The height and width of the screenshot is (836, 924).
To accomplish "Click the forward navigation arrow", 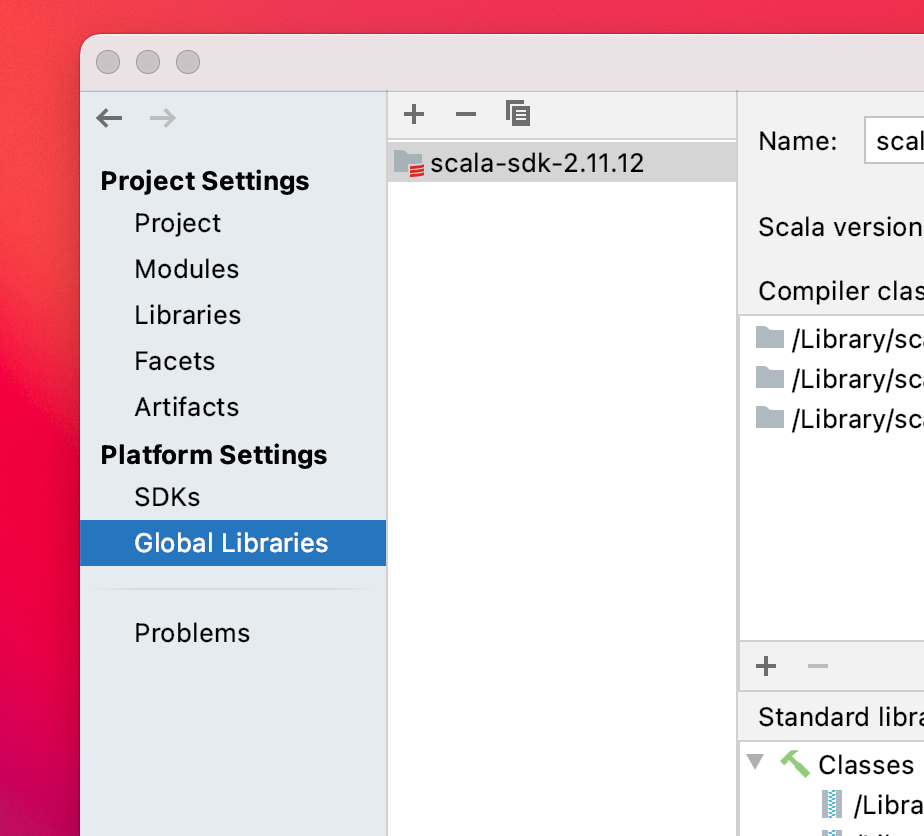I will (163, 118).
